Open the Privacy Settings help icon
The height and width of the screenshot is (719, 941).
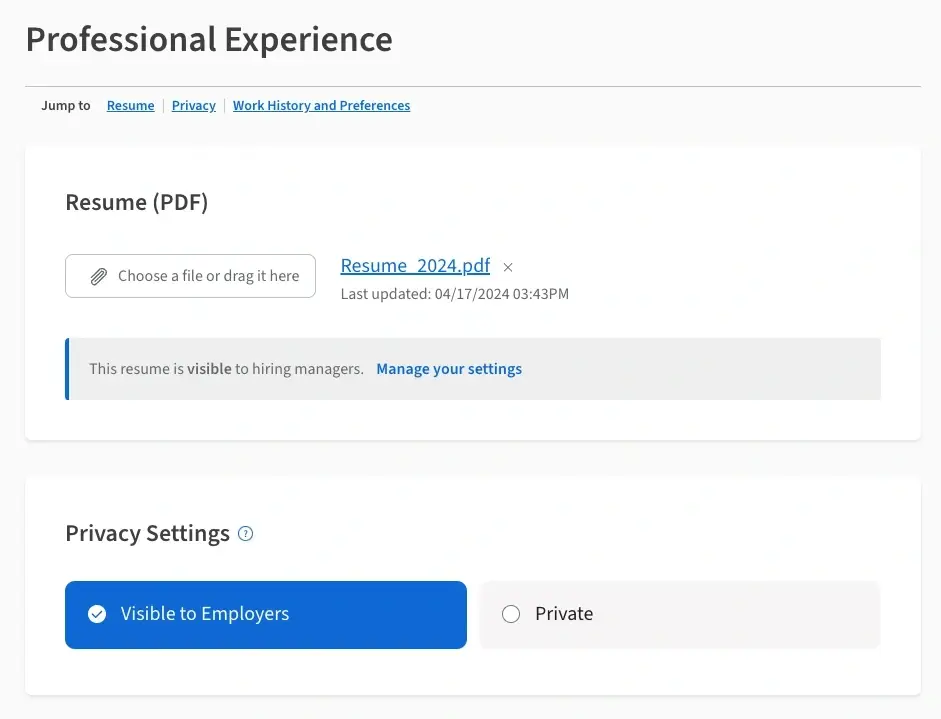pos(245,534)
